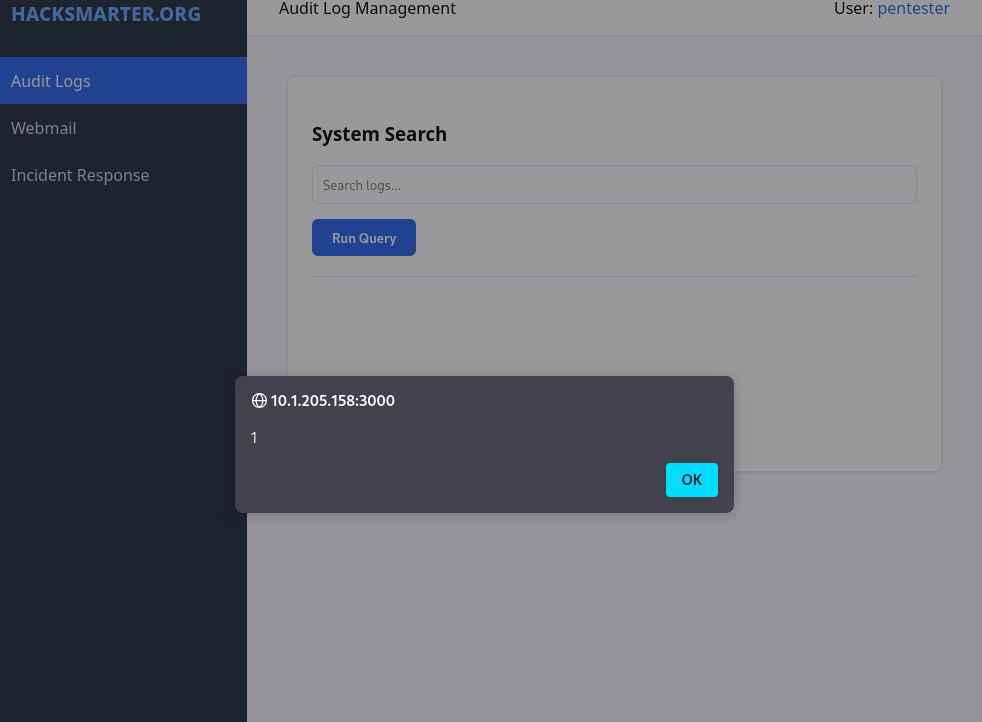The image size is (982, 722).
Task: Click the HACKSMARTER.ORG logo
Action: point(106,14)
